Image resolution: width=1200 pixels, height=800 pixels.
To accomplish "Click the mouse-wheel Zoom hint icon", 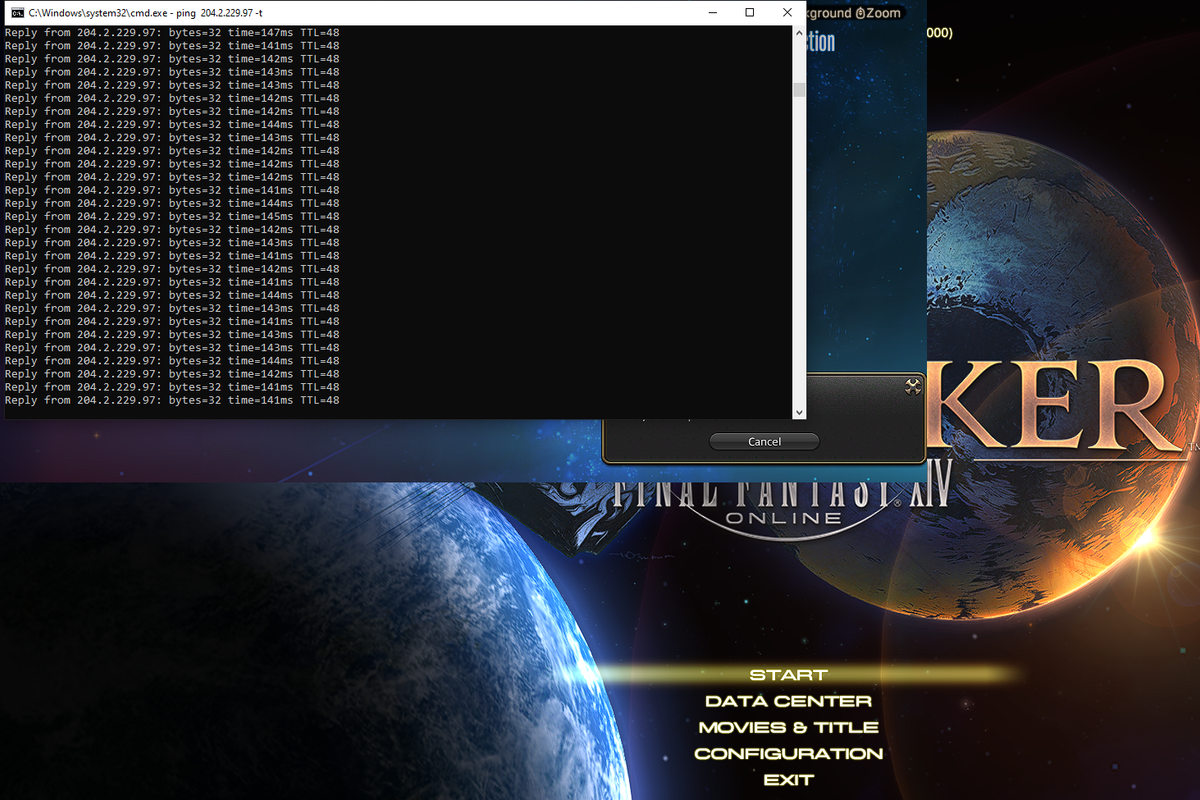I will click(x=860, y=13).
